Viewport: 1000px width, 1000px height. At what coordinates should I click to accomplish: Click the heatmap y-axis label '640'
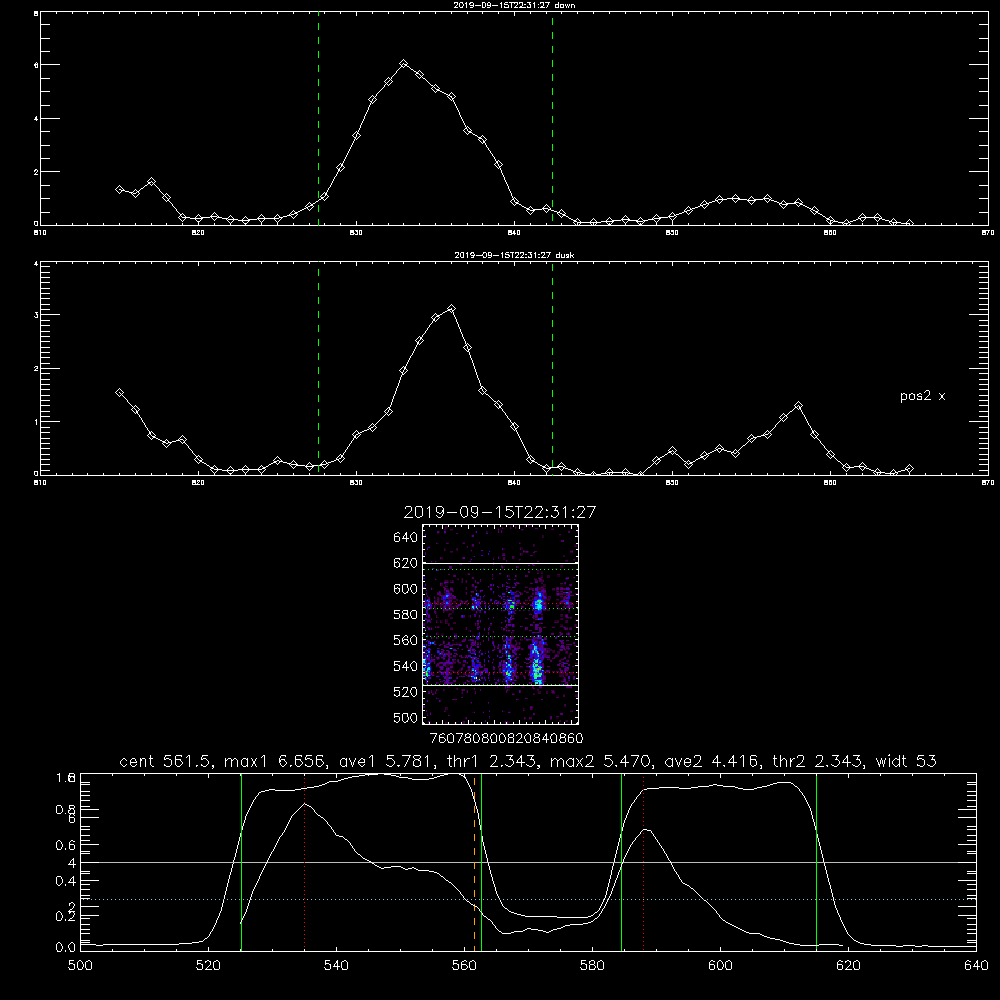(406, 538)
